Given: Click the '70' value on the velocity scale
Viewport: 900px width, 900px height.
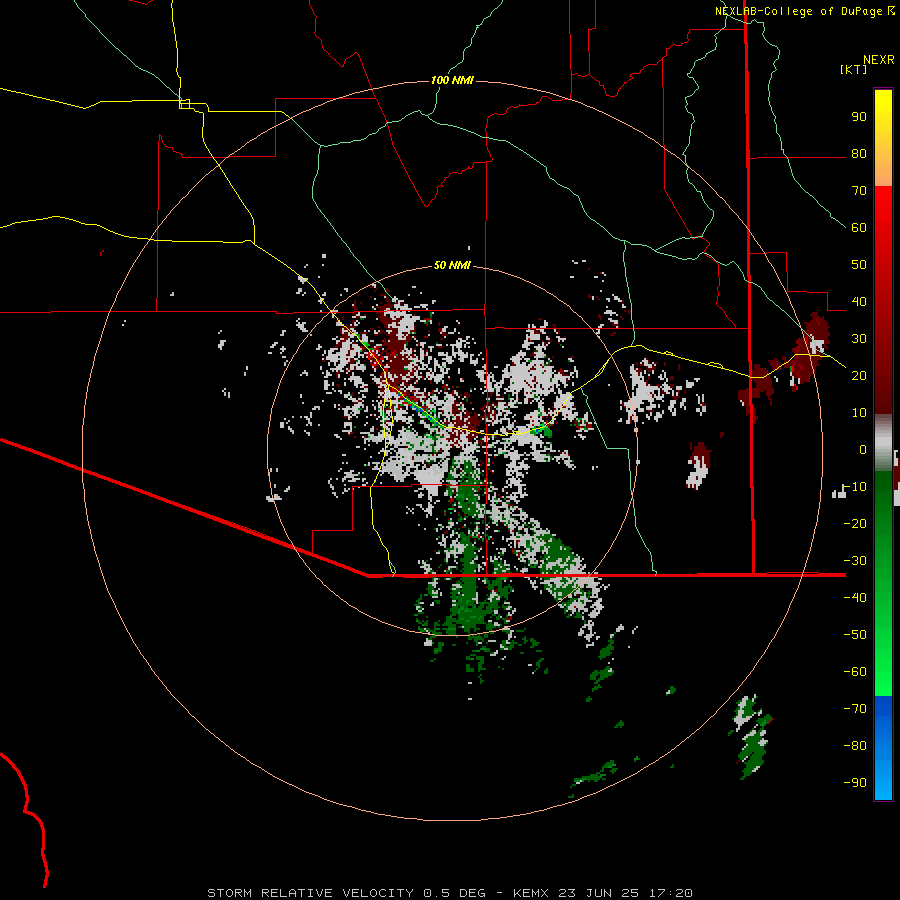Looking at the screenshot, I should click(x=859, y=191).
